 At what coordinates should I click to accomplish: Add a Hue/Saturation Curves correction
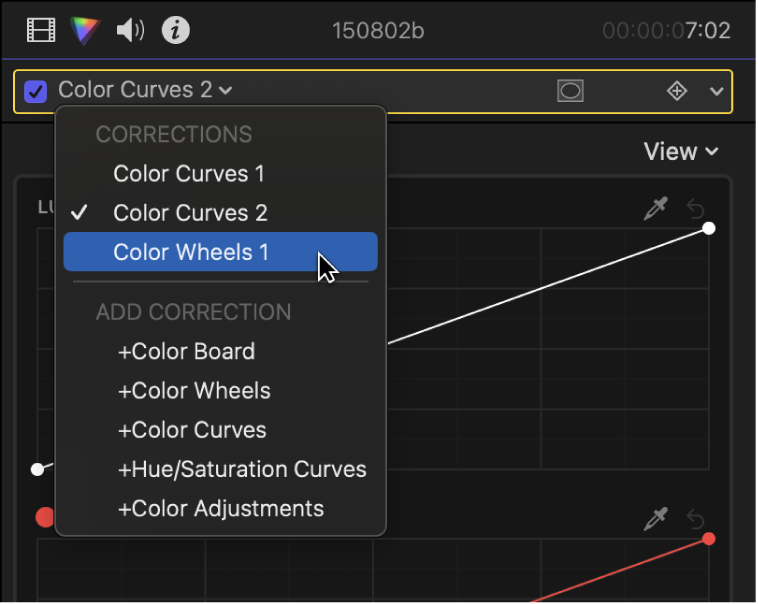point(242,469)
